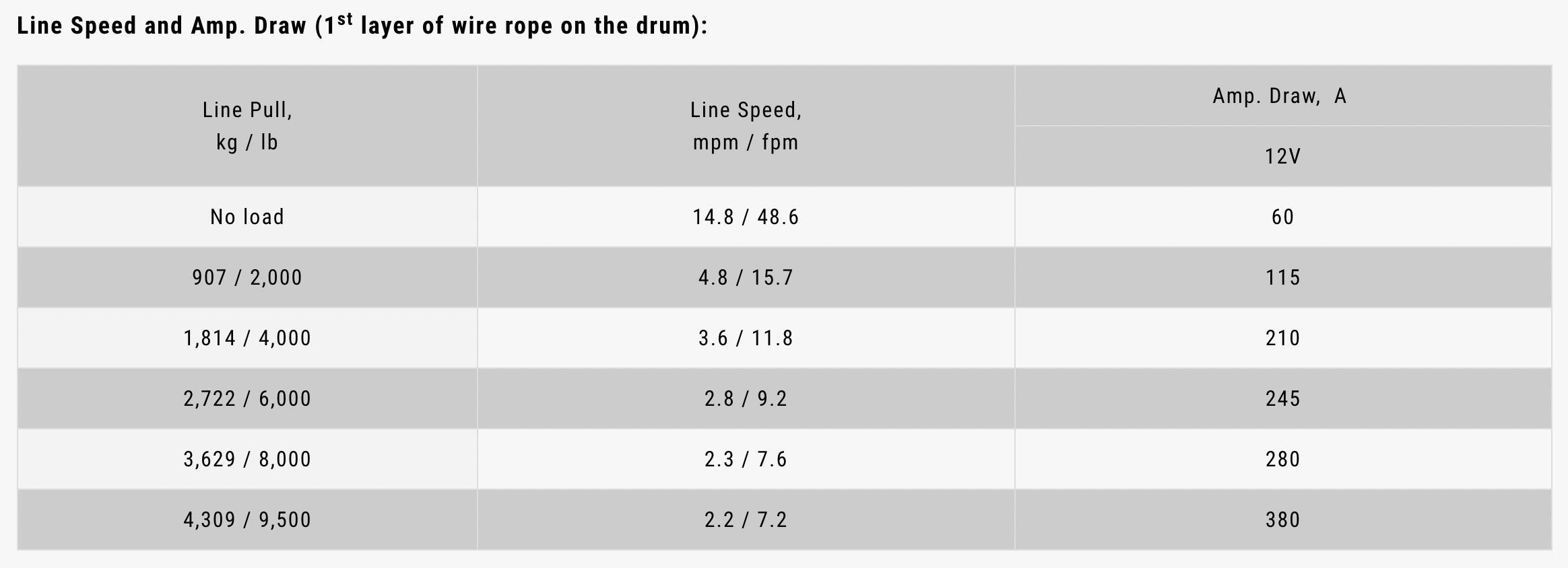Select the 2,722 / 6,000 line pull cell
Image resolution: width=1568 pixels, height=568 pixels.
[247, 398]
